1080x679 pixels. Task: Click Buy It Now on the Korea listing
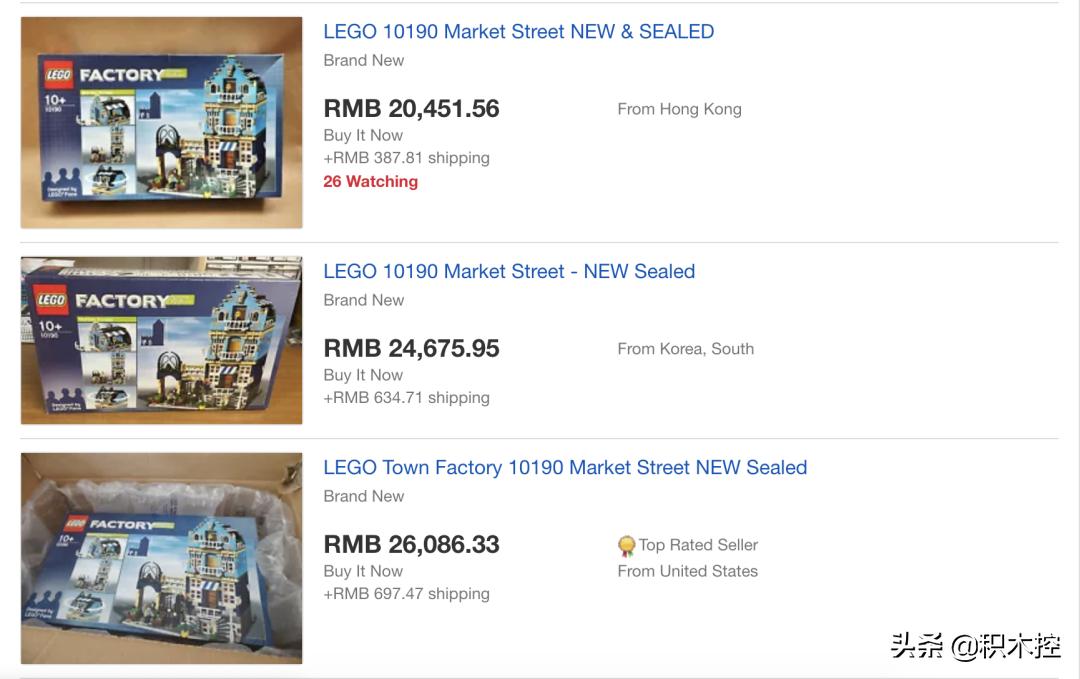click(x=363, y=374)
